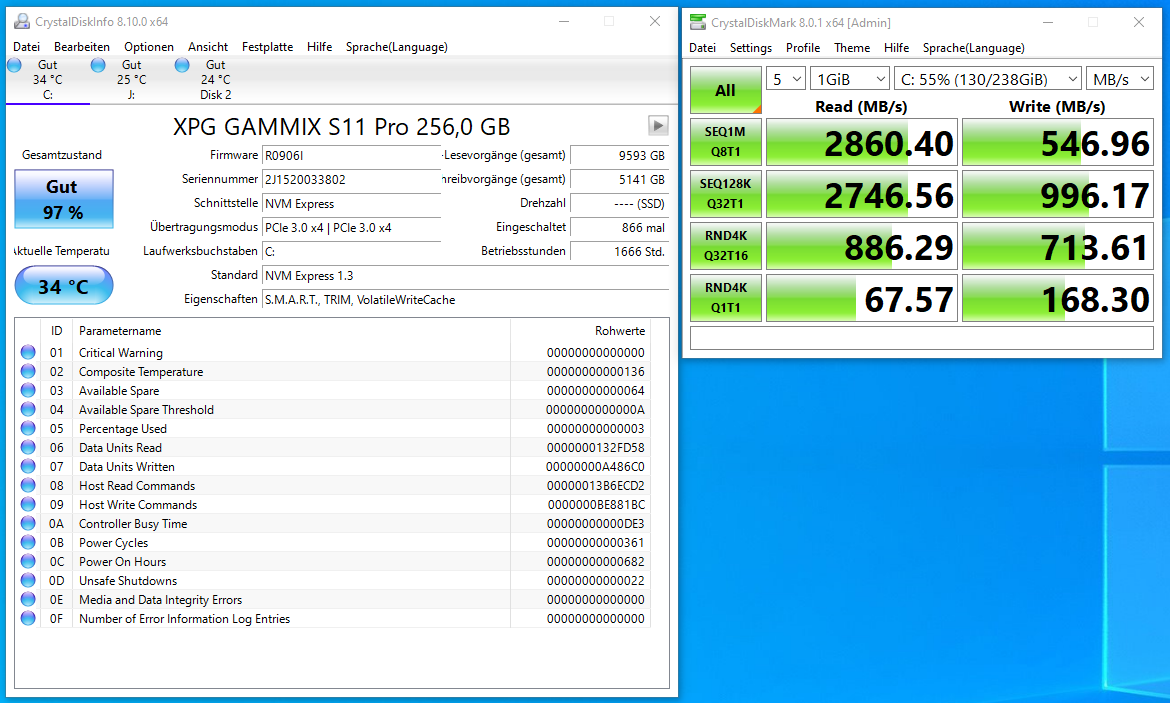Viewport: 1170px width, 703px height.
Task: Open Datei menu in CrystalDiskInfo
Action: point(26,47)
